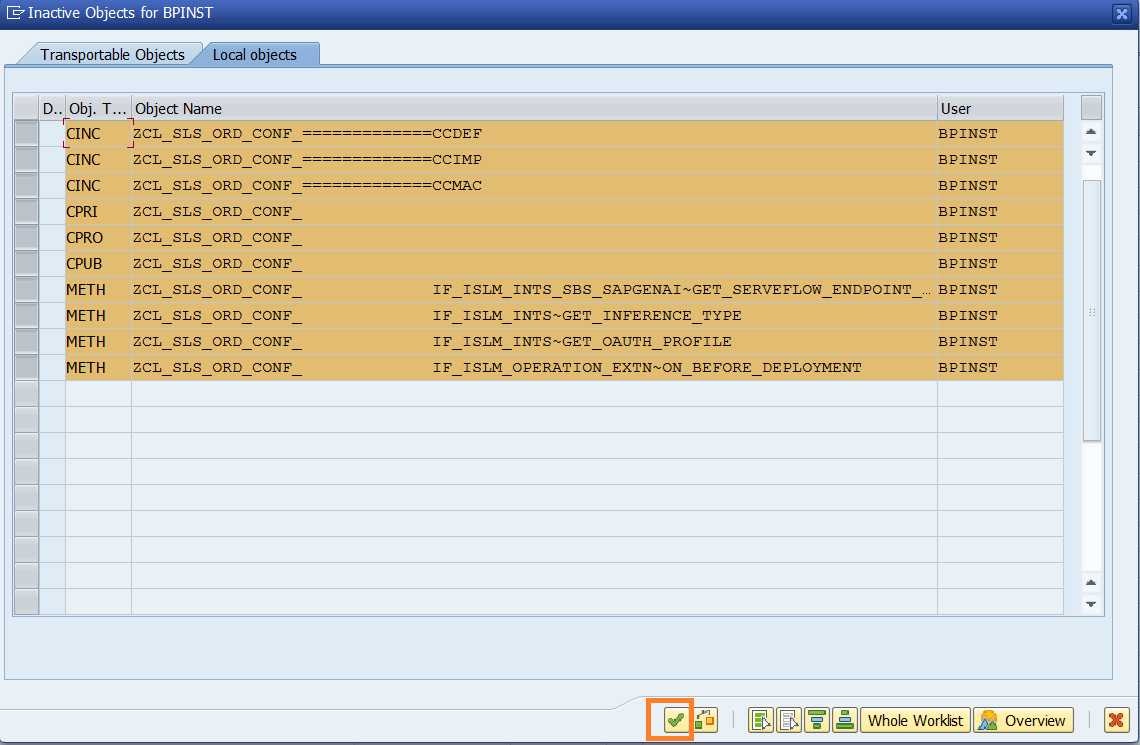Click the blue-green stacked bars icon

point(845,720)
